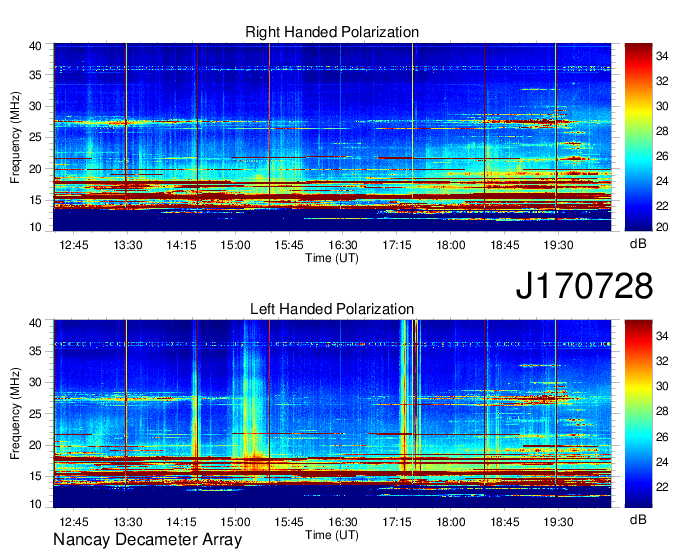Click 16:30 time tick on Right Handed plot

click(343, 245)
